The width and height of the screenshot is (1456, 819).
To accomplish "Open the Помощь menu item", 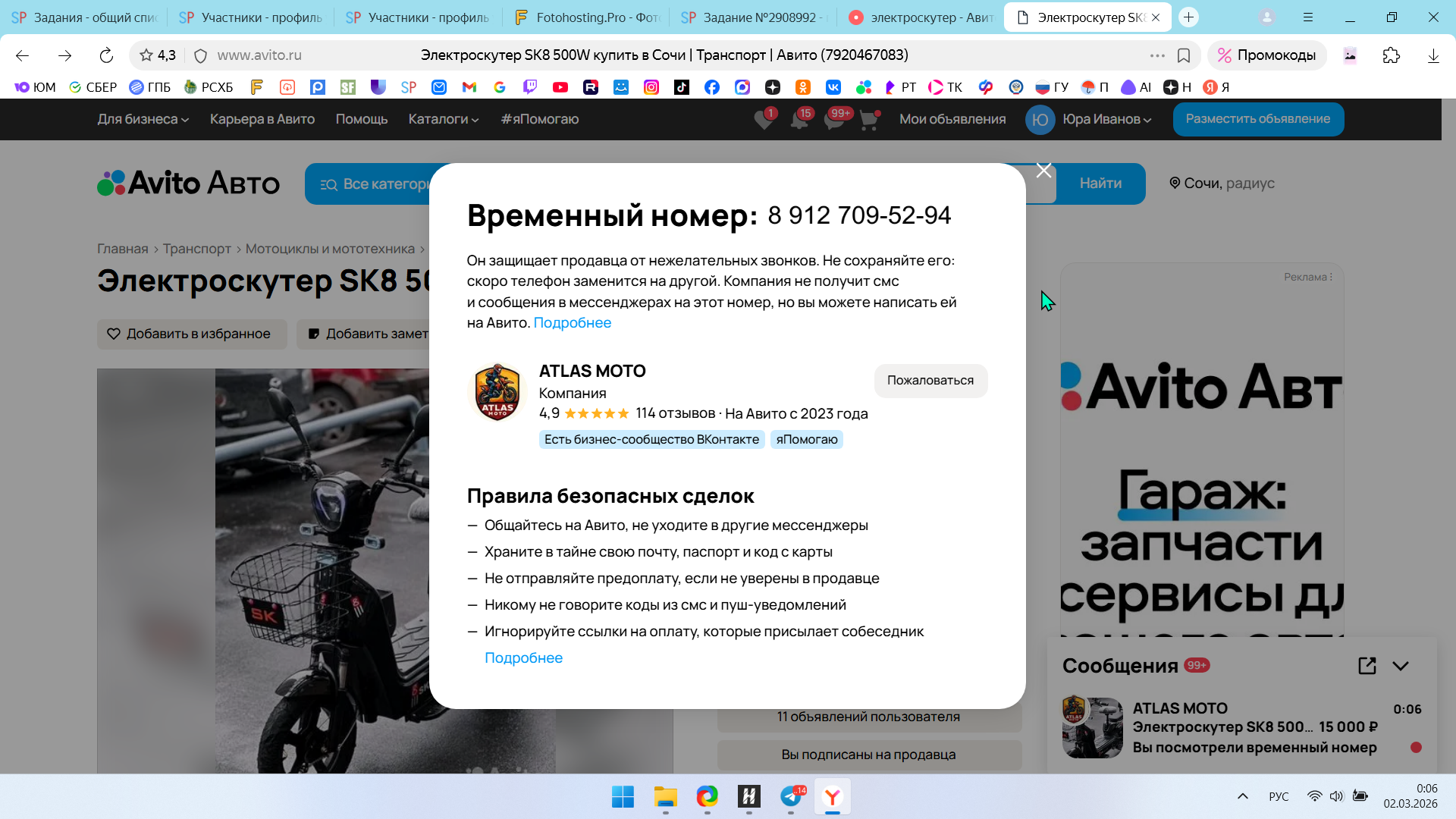I will [x=361, y=119].
